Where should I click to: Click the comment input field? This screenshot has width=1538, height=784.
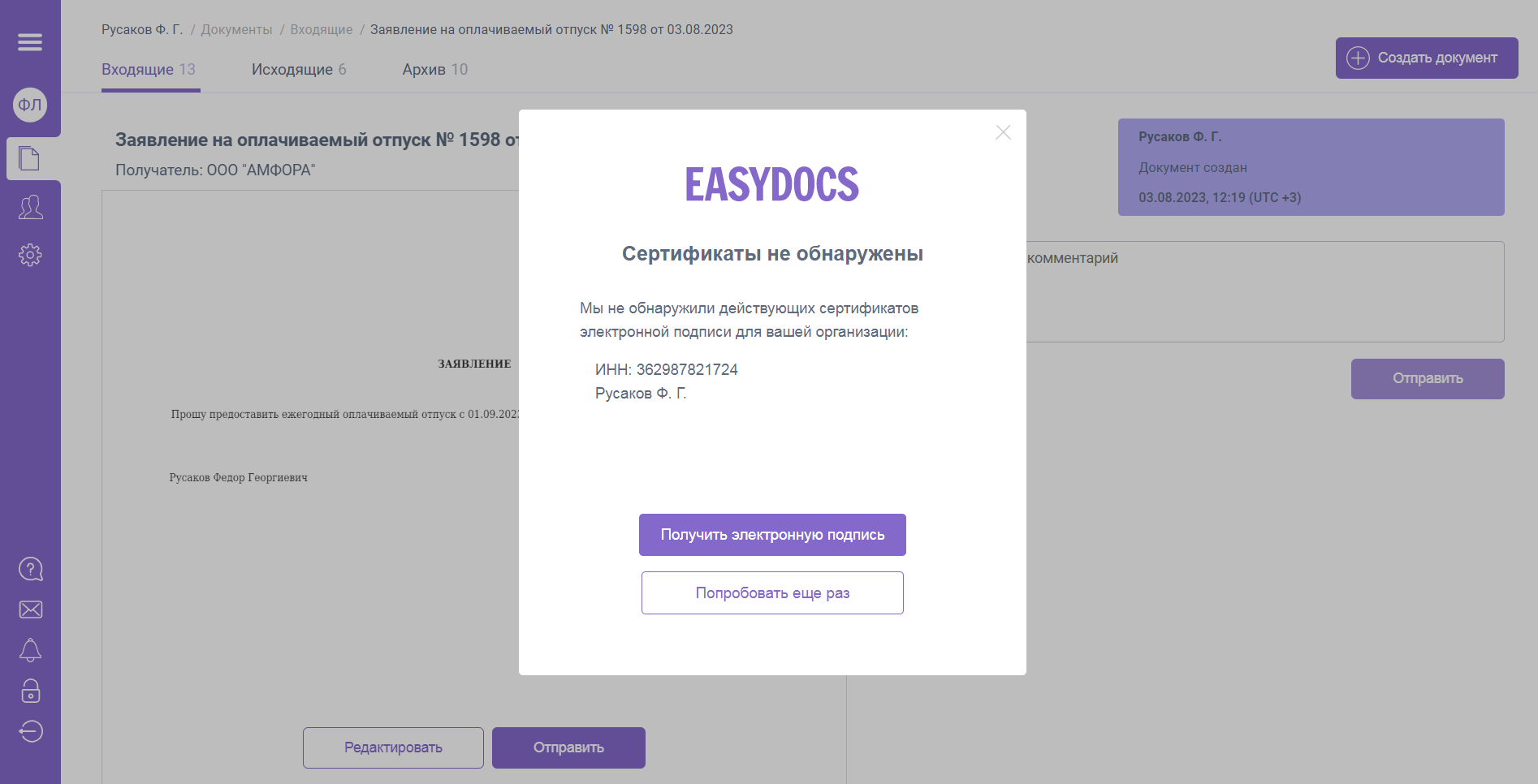1267,292
